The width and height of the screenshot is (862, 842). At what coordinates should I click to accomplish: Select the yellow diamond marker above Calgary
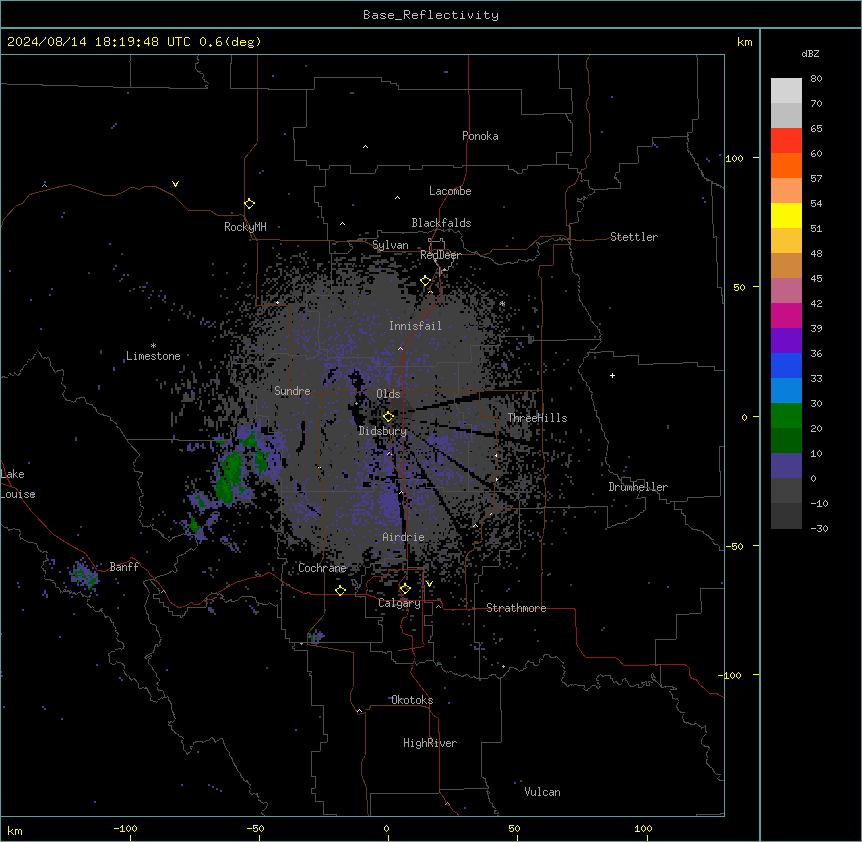(405, 589)
